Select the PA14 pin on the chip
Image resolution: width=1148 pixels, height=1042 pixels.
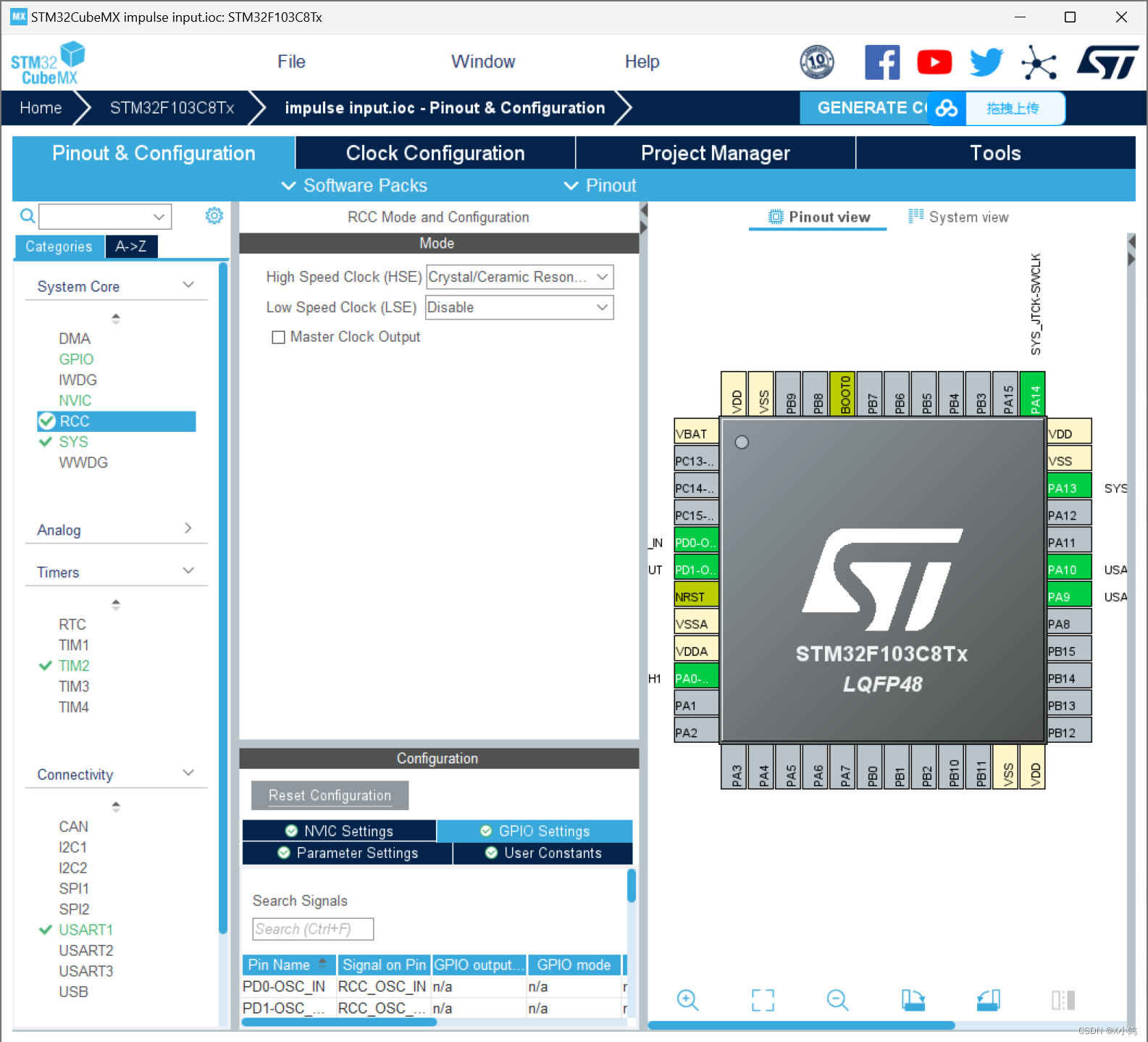pyautogui.click(x=1032, y=394)
